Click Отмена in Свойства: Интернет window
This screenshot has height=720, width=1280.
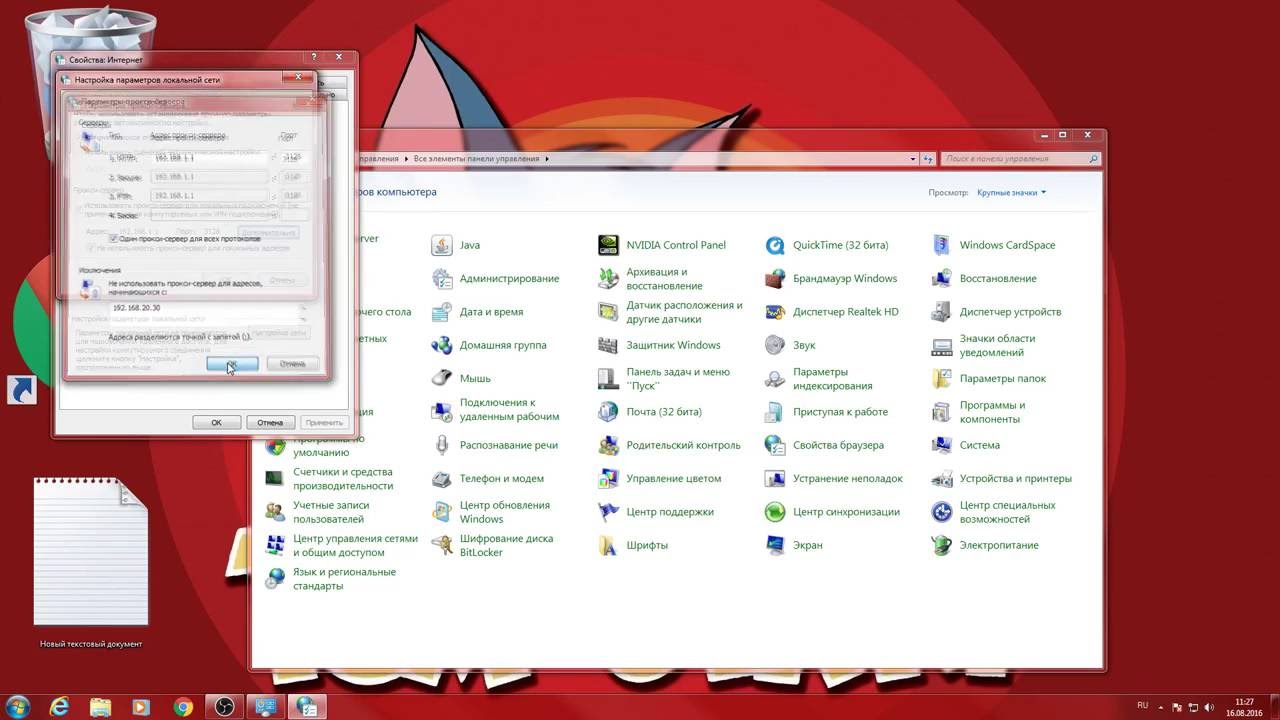coord(270,423)
